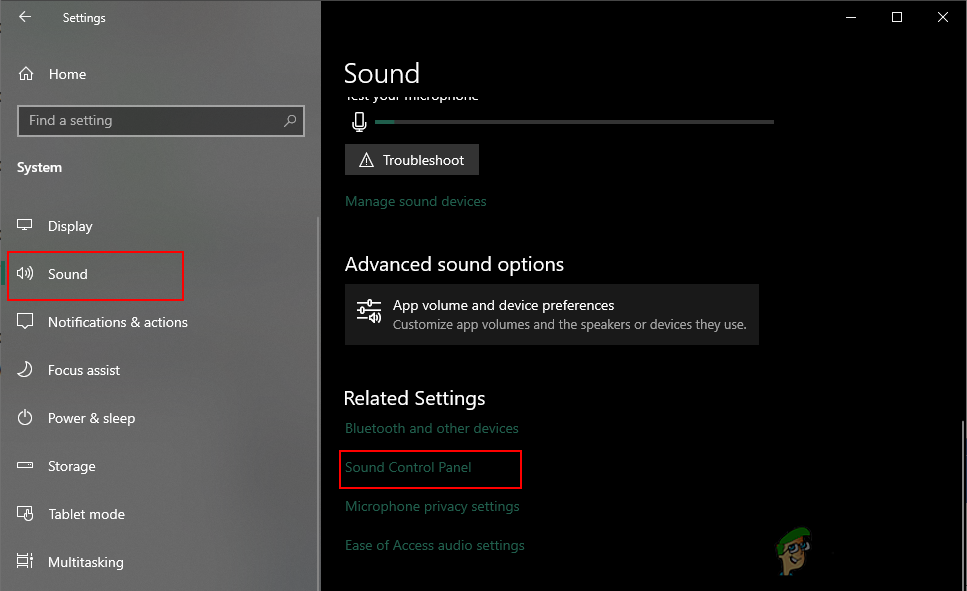Open Microphone privacy settings link
This screenshot has width=967, height=591.
[x=432, y=506]
